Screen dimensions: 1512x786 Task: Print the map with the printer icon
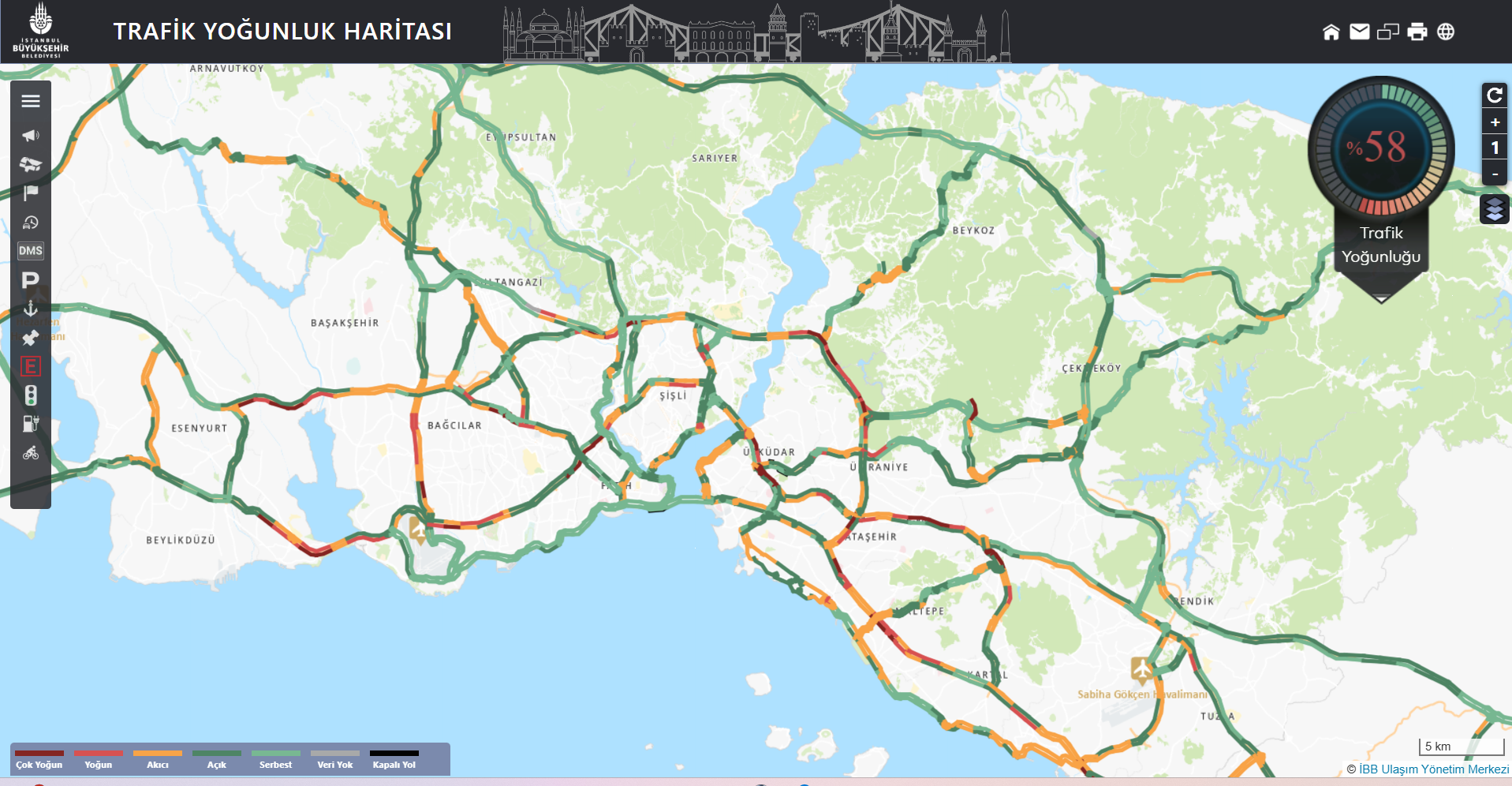(x=1417, y=32)
